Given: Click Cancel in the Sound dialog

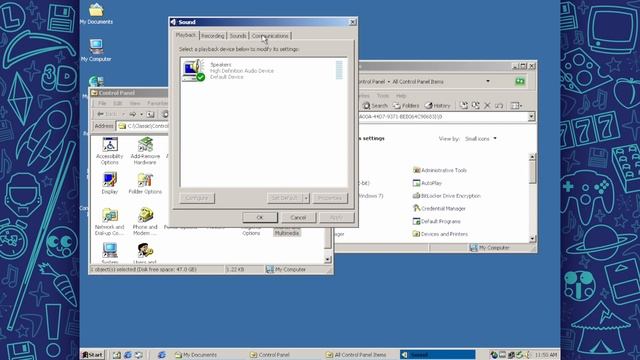Looking at the screenshot, I should pyautogui.click(x=298, y=218).
